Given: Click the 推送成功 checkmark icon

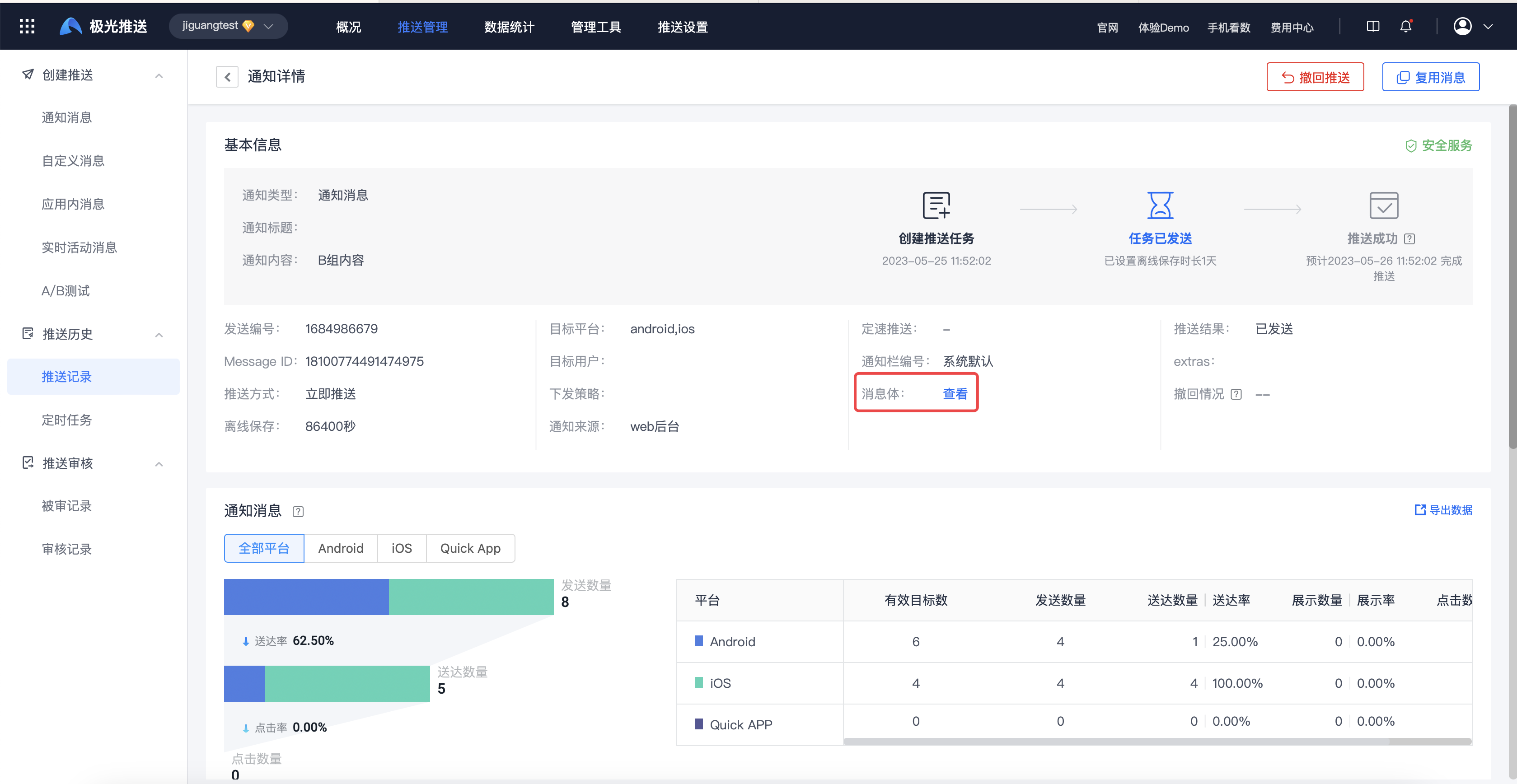Looking at the screenshot, I should (1383, 205).
